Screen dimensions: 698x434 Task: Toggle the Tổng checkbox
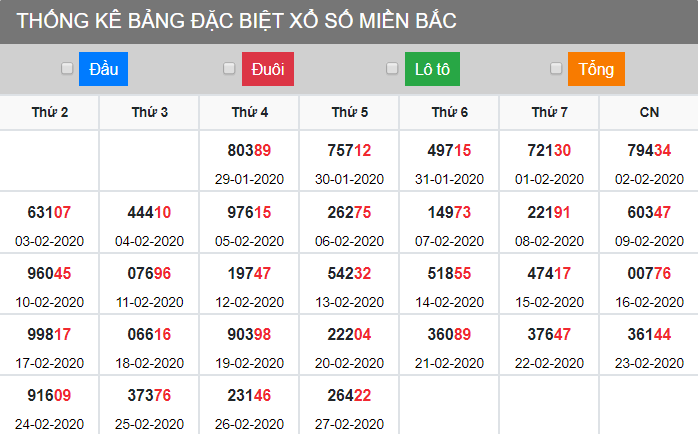click(556, 69)
